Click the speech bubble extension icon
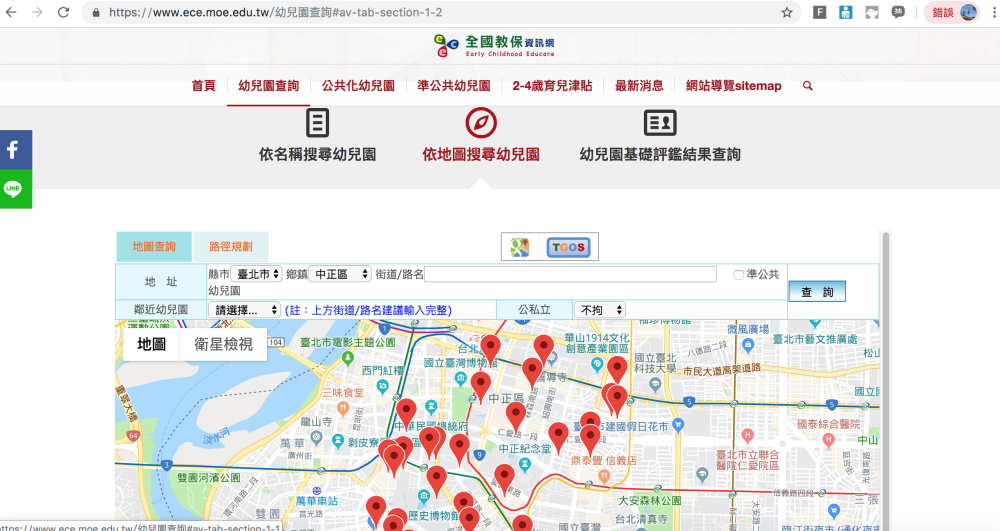Viewport: 1000px width, 531px height. (898, 12)
